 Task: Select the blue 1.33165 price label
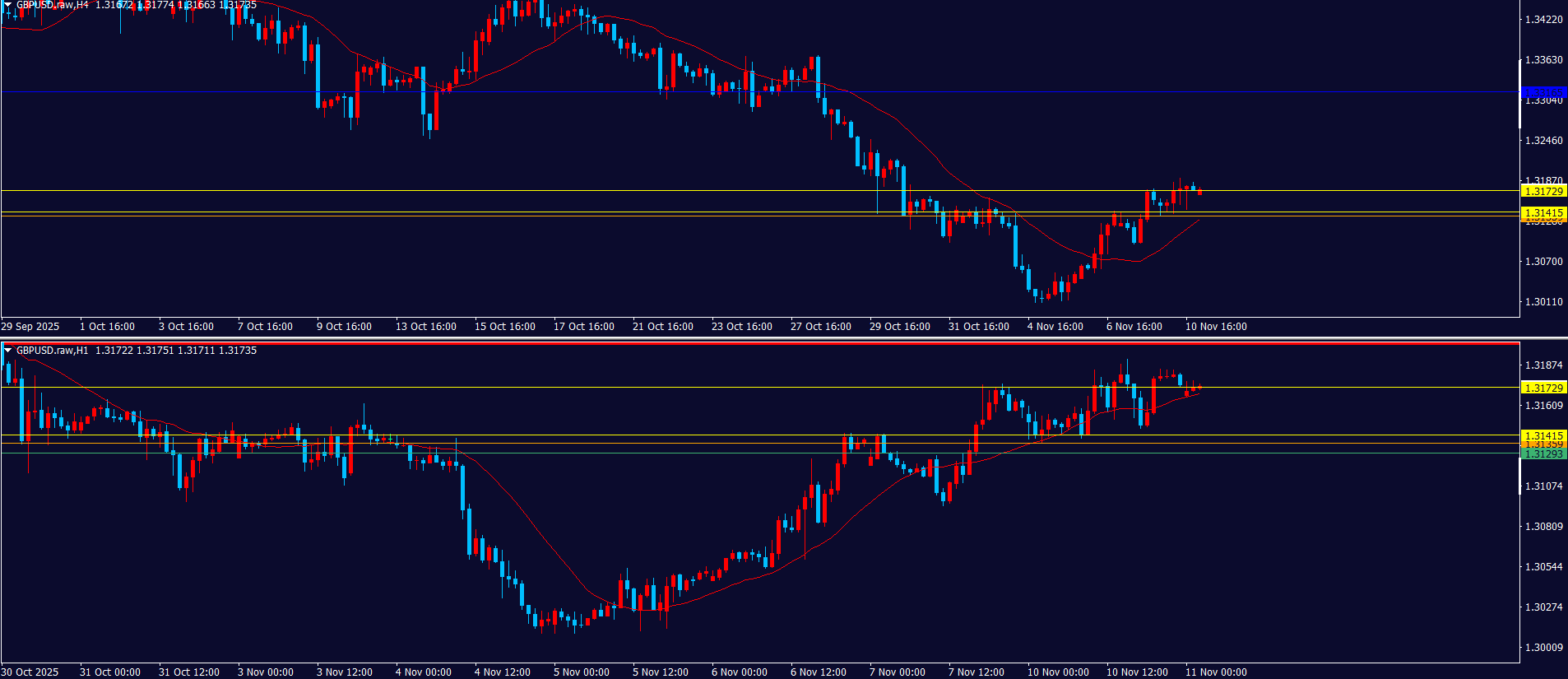pyautogui.click(x=1543, y=92)
